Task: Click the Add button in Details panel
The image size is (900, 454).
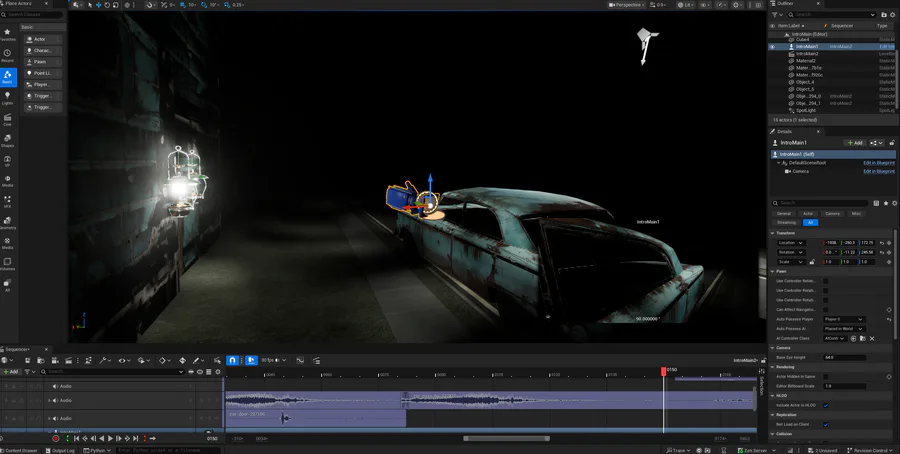Action: pos(854,143)
